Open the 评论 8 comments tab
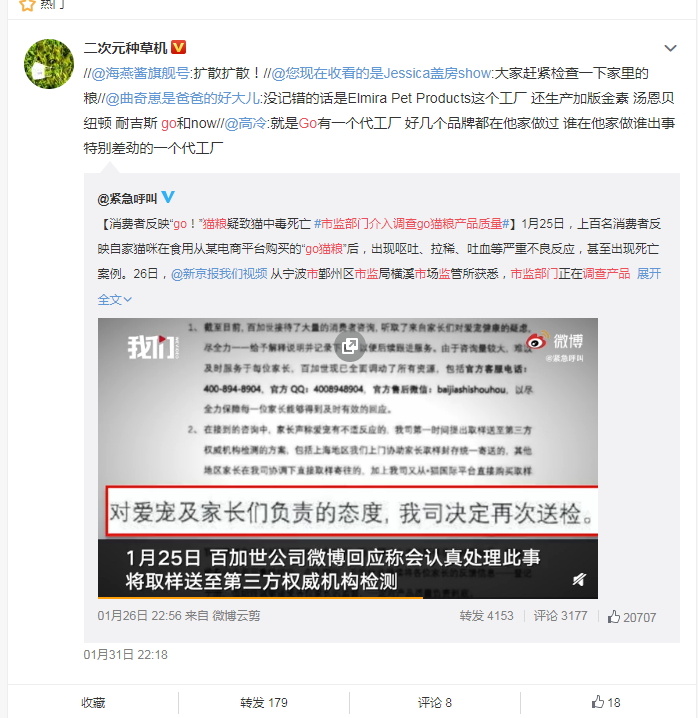This screenshot has height=718, width=698. tap(435, 702)
